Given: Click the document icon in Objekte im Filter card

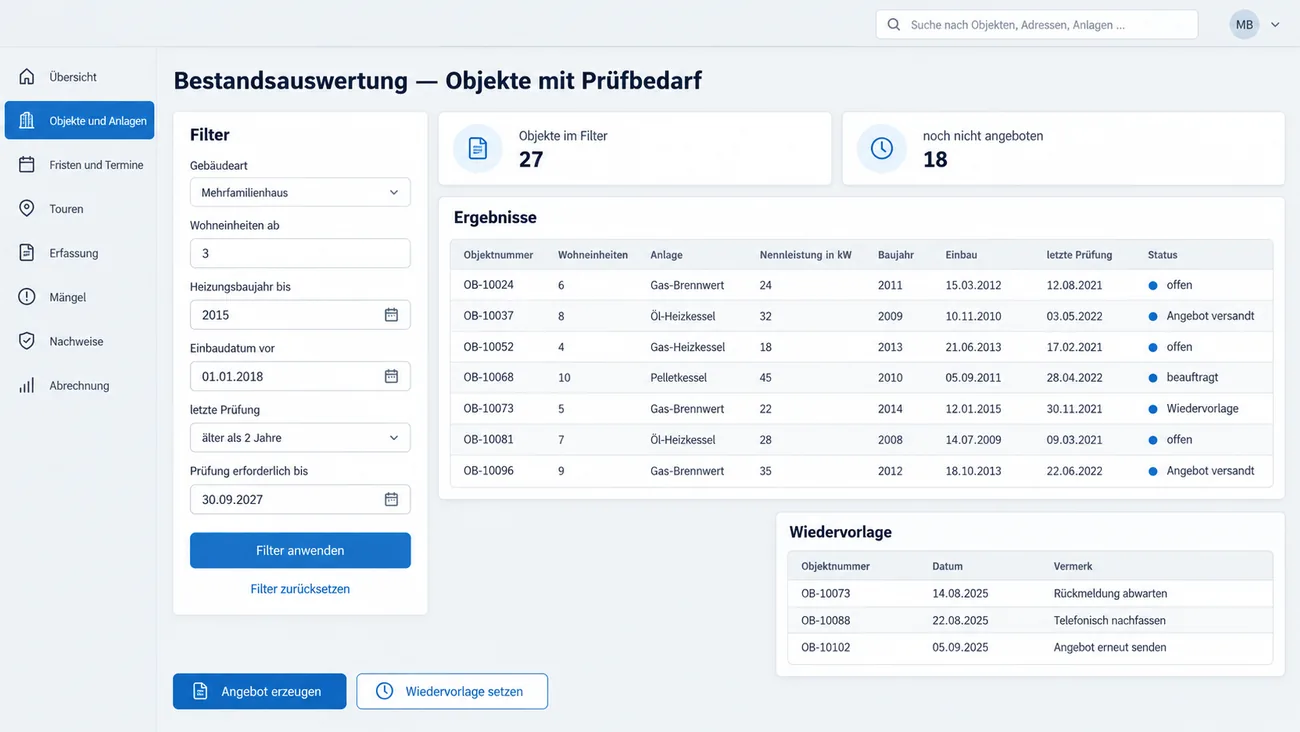Looking at the screenshot, I should 478,148.
